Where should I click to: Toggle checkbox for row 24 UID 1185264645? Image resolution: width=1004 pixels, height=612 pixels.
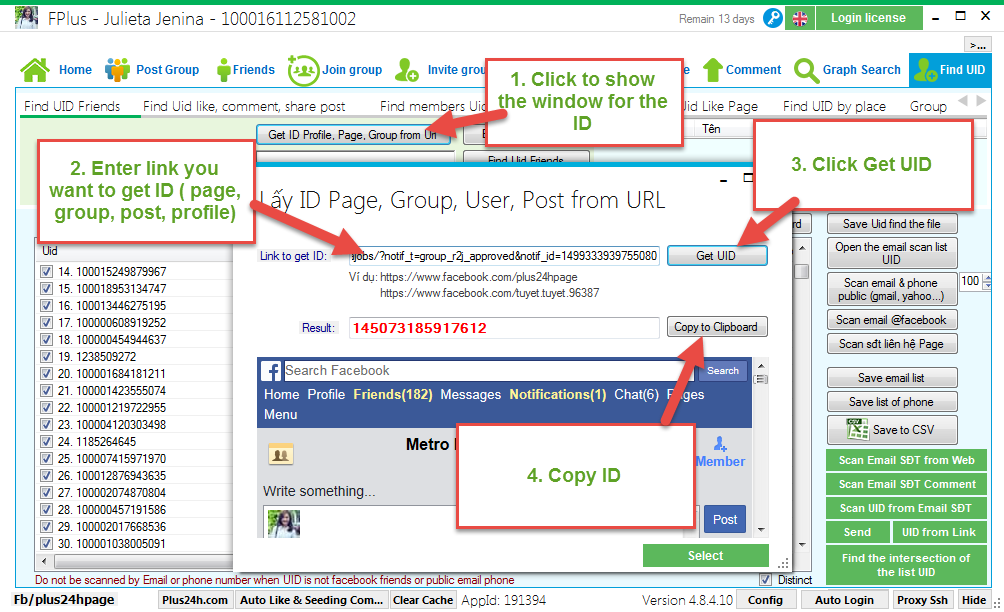[x=46, y=441]
